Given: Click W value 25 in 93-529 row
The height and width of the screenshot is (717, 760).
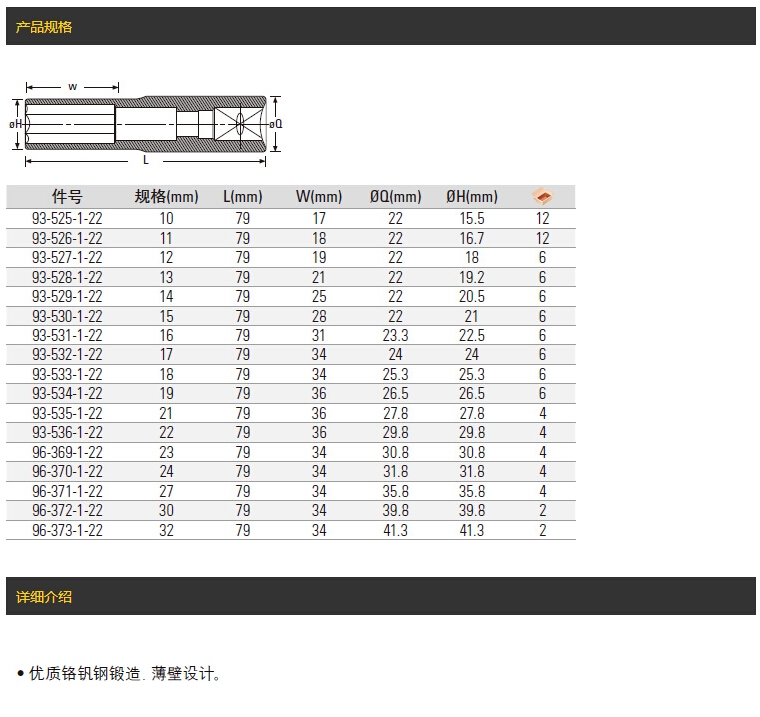Looking at the screenshot, I should click(319, 296).
